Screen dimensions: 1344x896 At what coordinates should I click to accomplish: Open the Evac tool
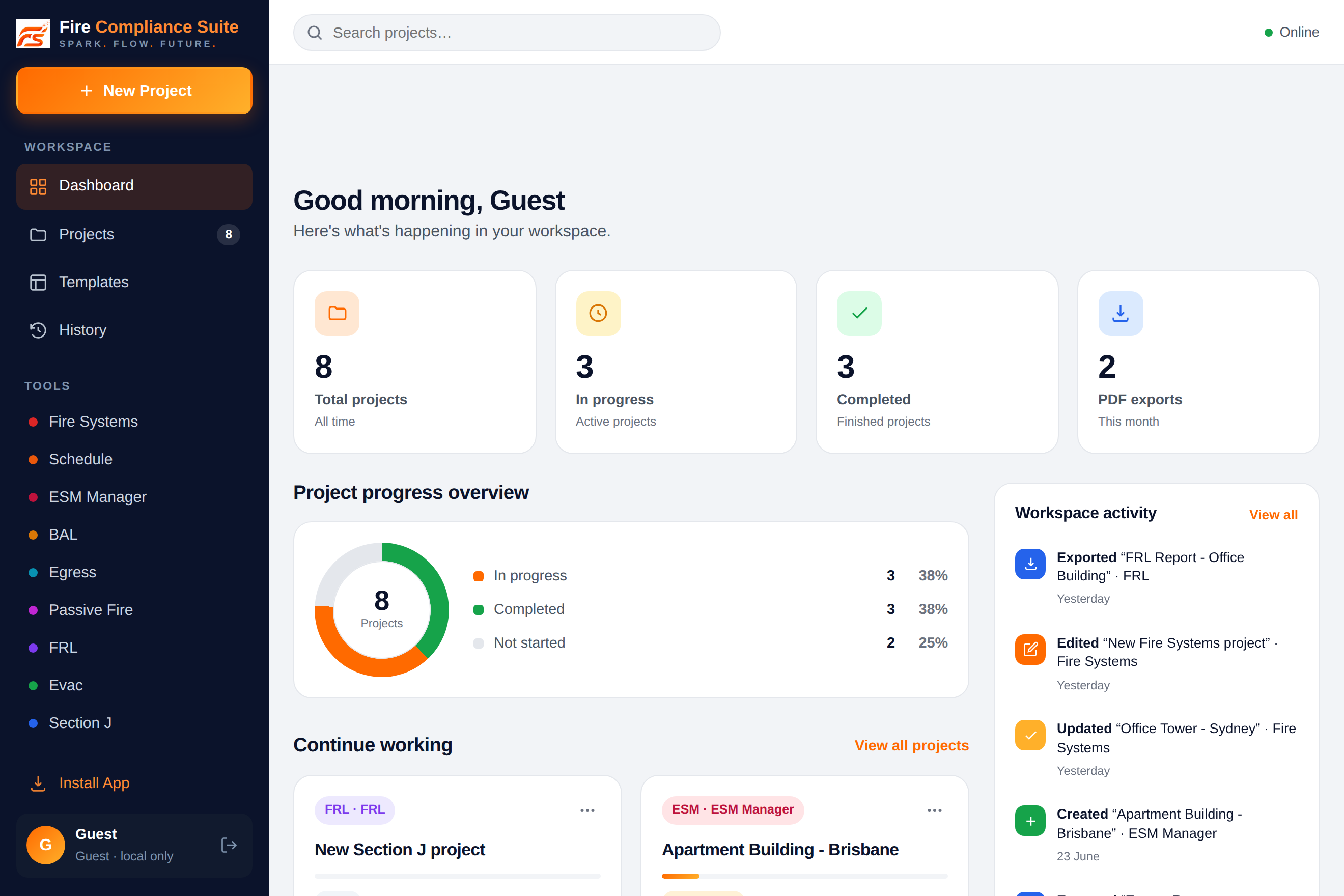point(134,685)
